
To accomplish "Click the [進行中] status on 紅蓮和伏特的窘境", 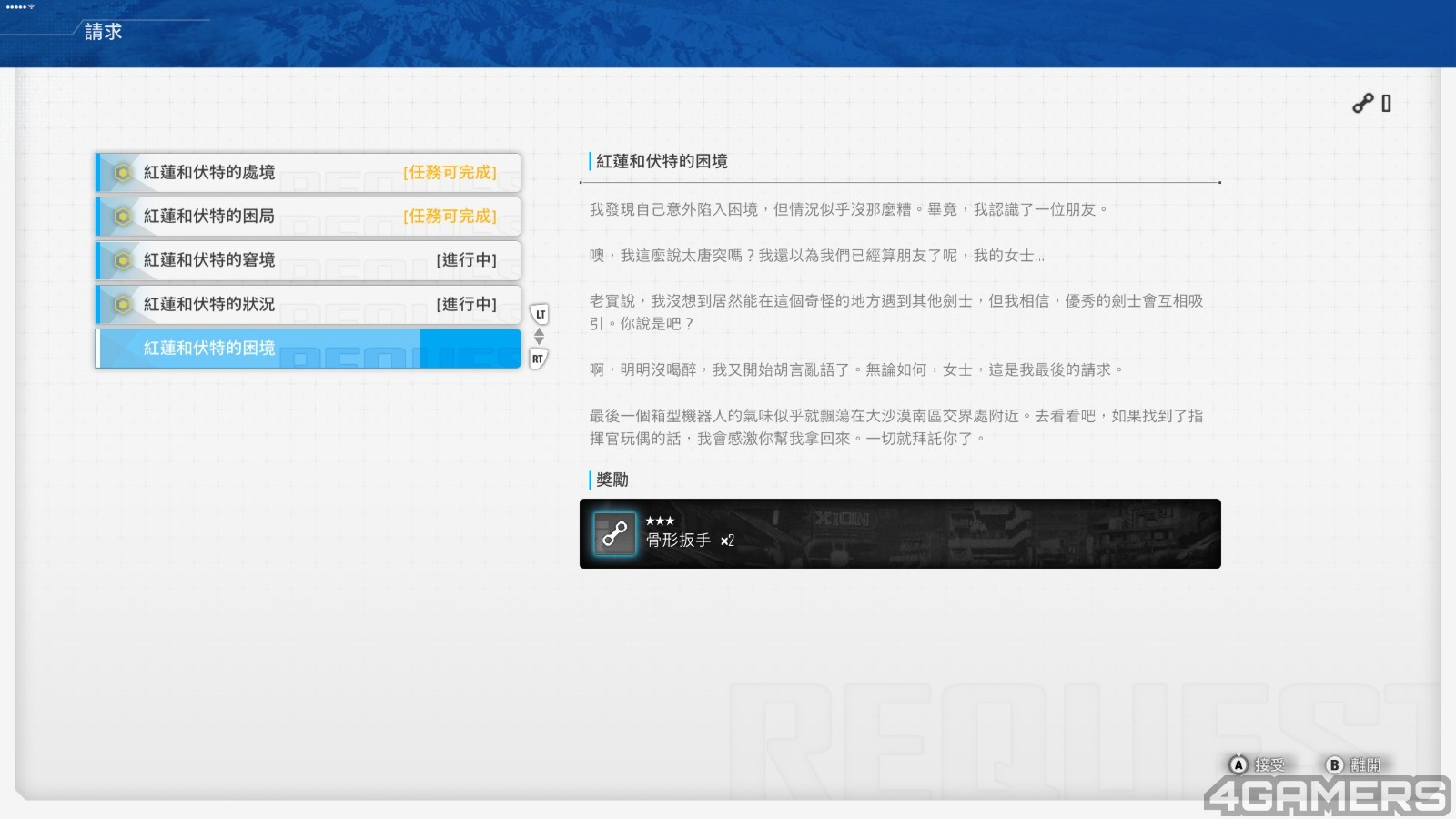I will 467,260.
